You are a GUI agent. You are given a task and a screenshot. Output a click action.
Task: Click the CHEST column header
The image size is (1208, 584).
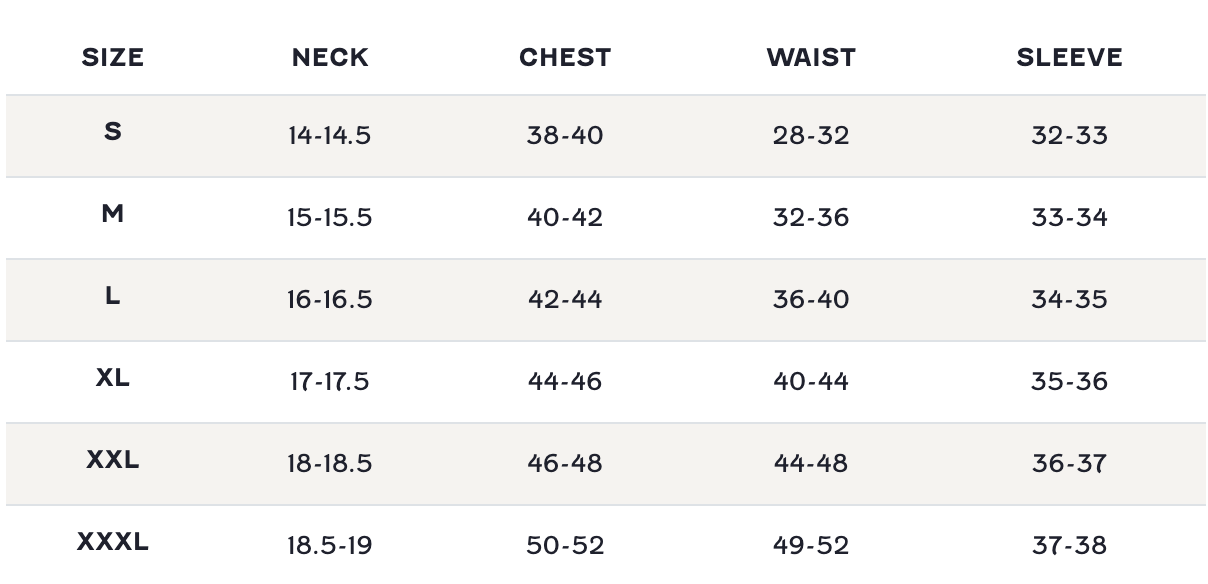pyautogui.click(x=565, y=58)
